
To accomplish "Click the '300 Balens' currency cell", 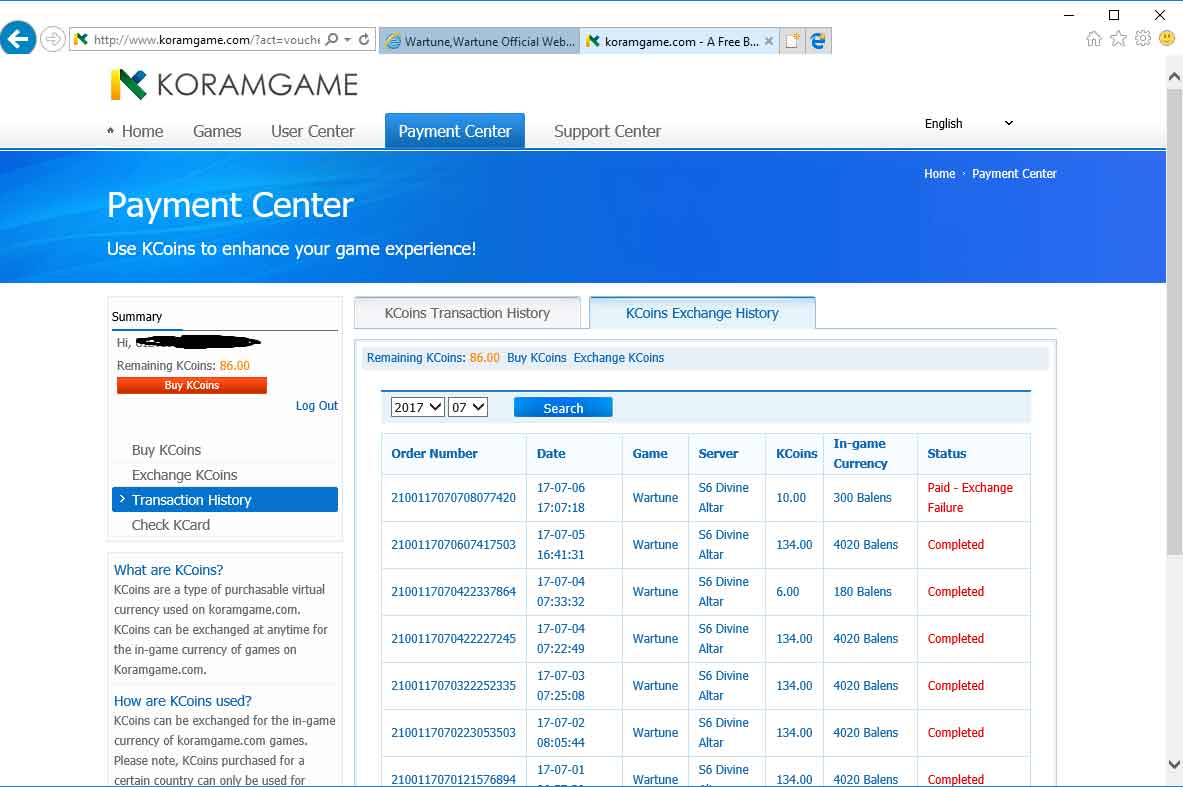I will pyautogui.click(x=862, y=498).
